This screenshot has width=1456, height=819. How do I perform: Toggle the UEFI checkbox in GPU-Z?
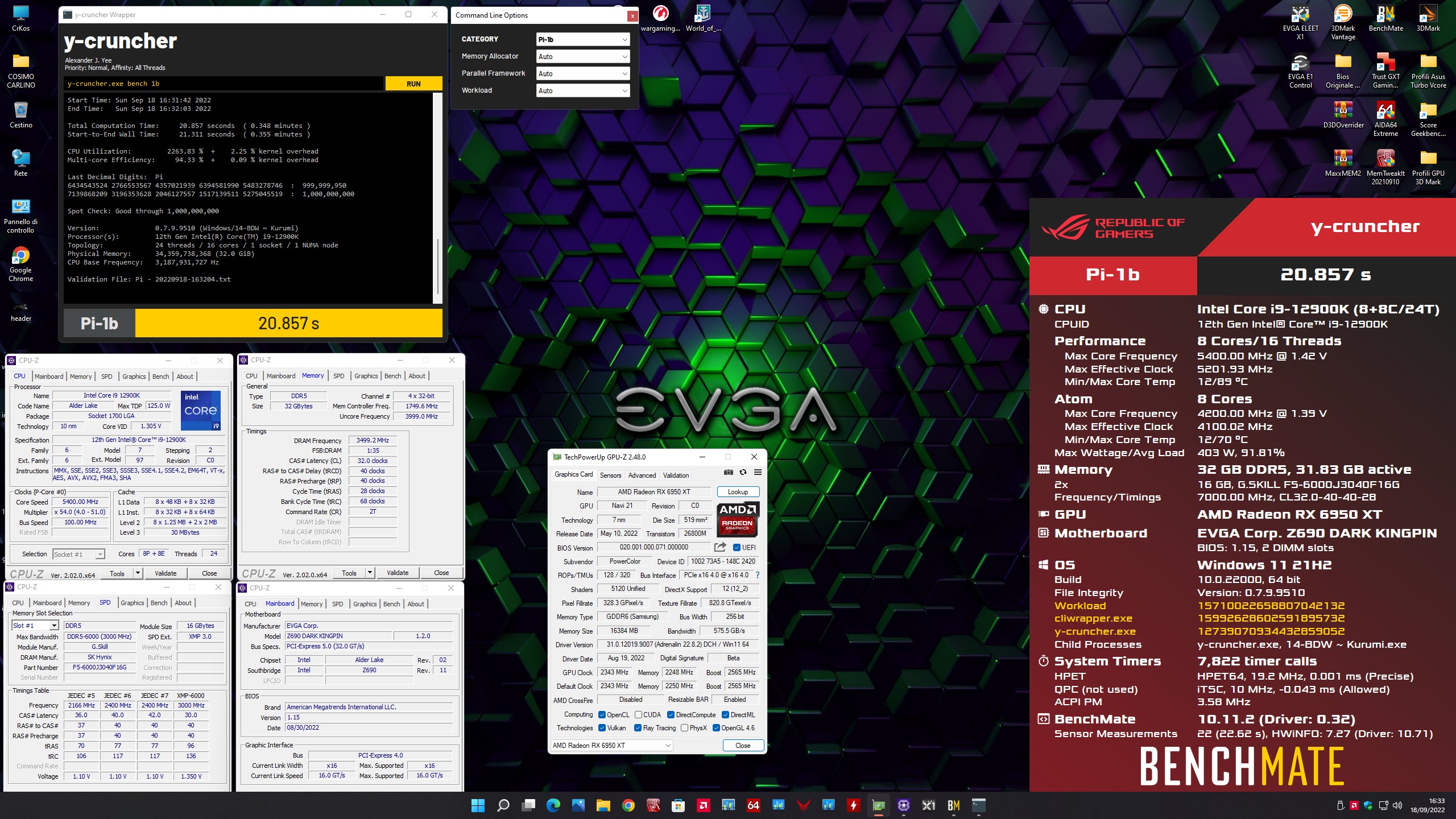click(x=737, y=548)
